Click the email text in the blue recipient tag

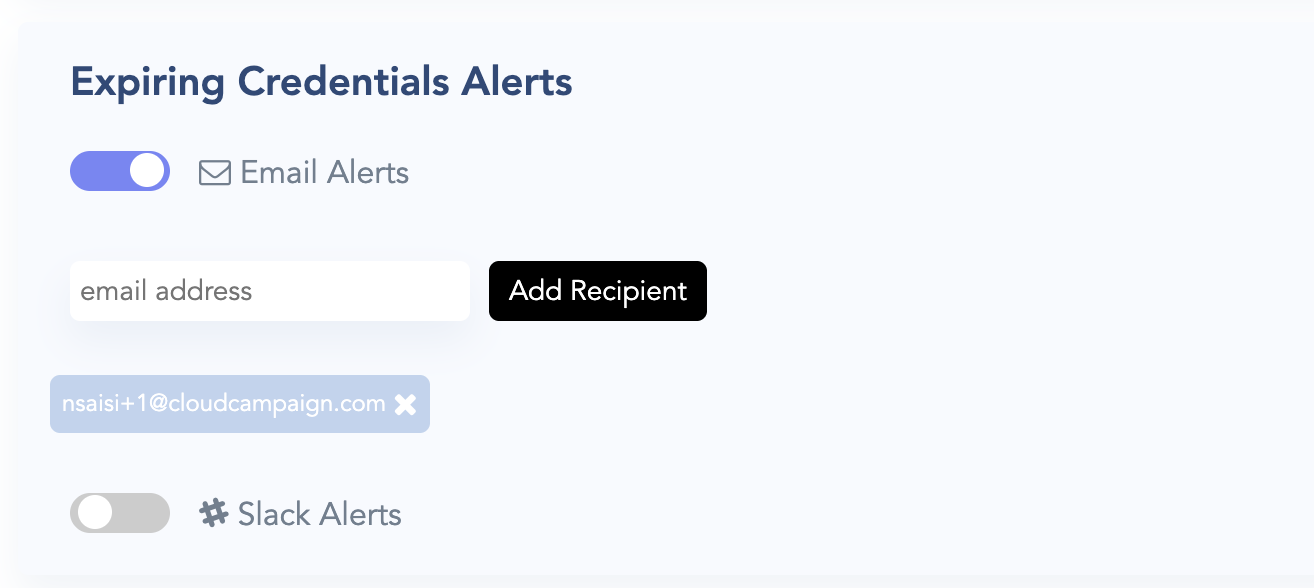coord(224,404)
